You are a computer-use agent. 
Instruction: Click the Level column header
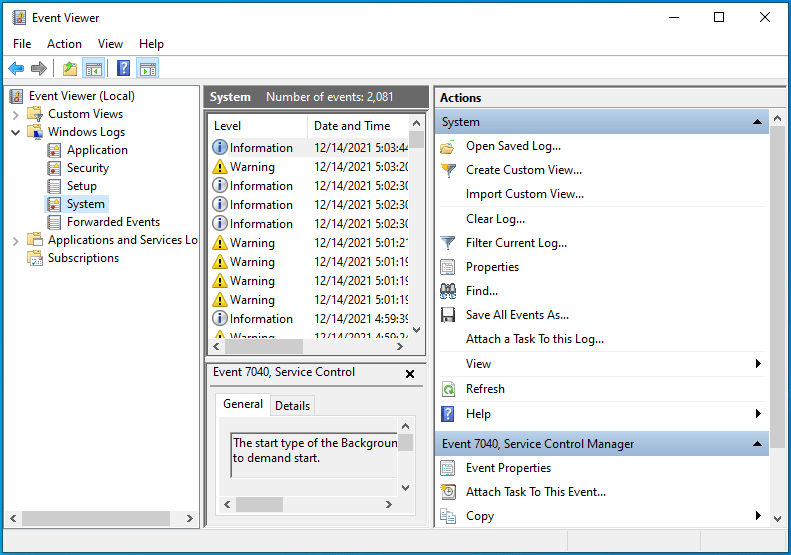click(x=257, y=126)
